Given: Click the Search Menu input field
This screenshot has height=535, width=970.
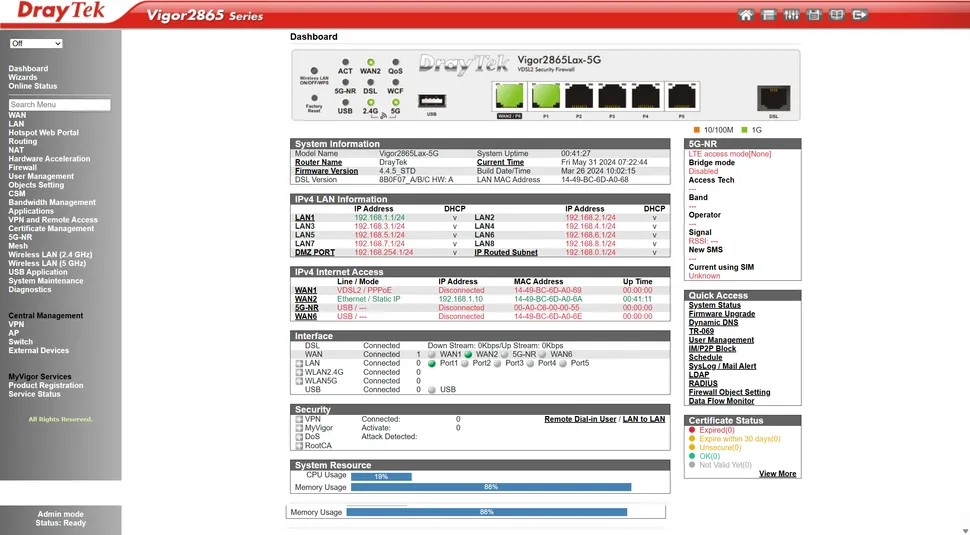Looking at the screenshot, I should click(x=60, y=104).
